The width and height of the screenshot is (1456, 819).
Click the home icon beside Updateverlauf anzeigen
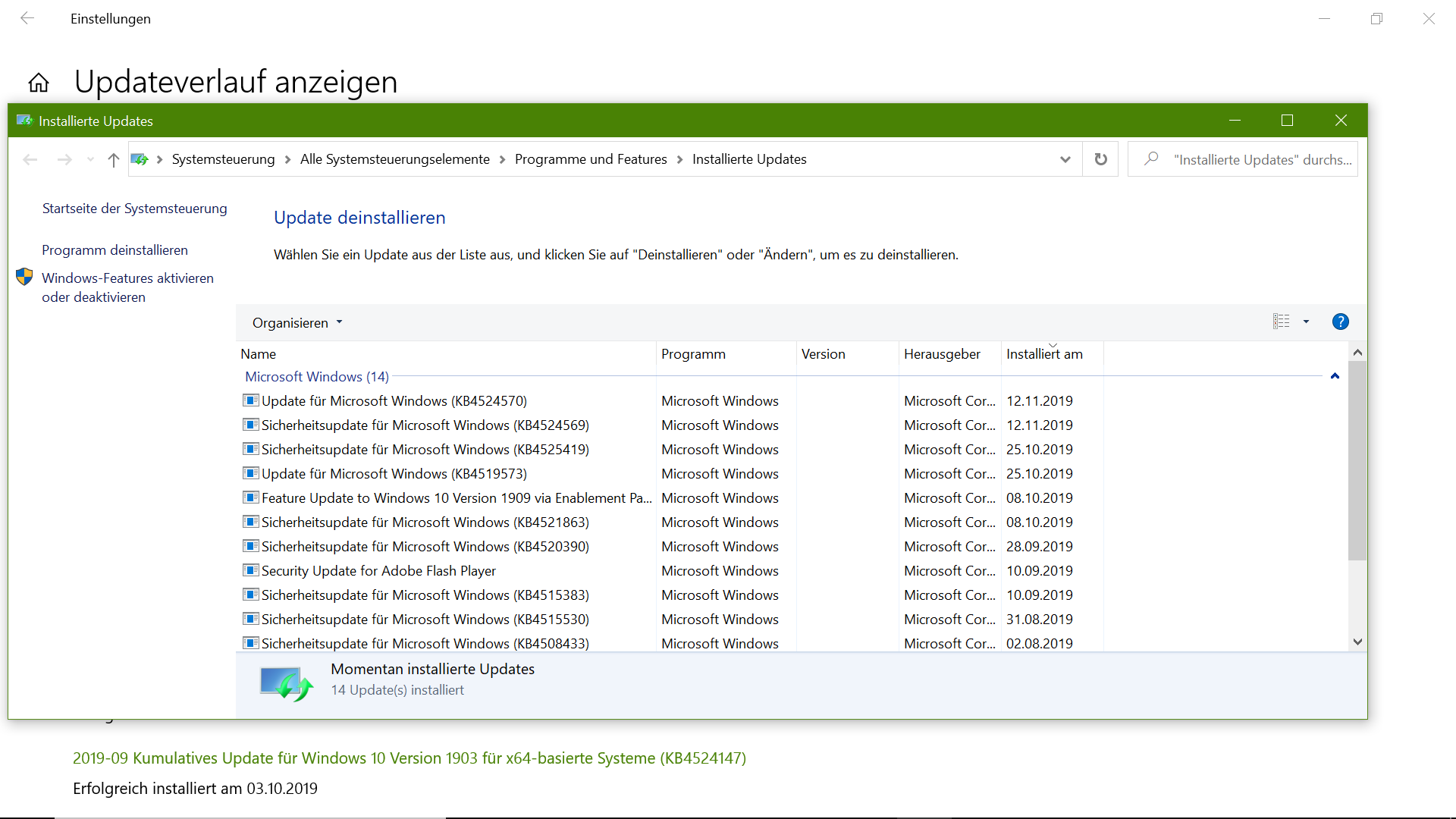(x=39, y=82)
